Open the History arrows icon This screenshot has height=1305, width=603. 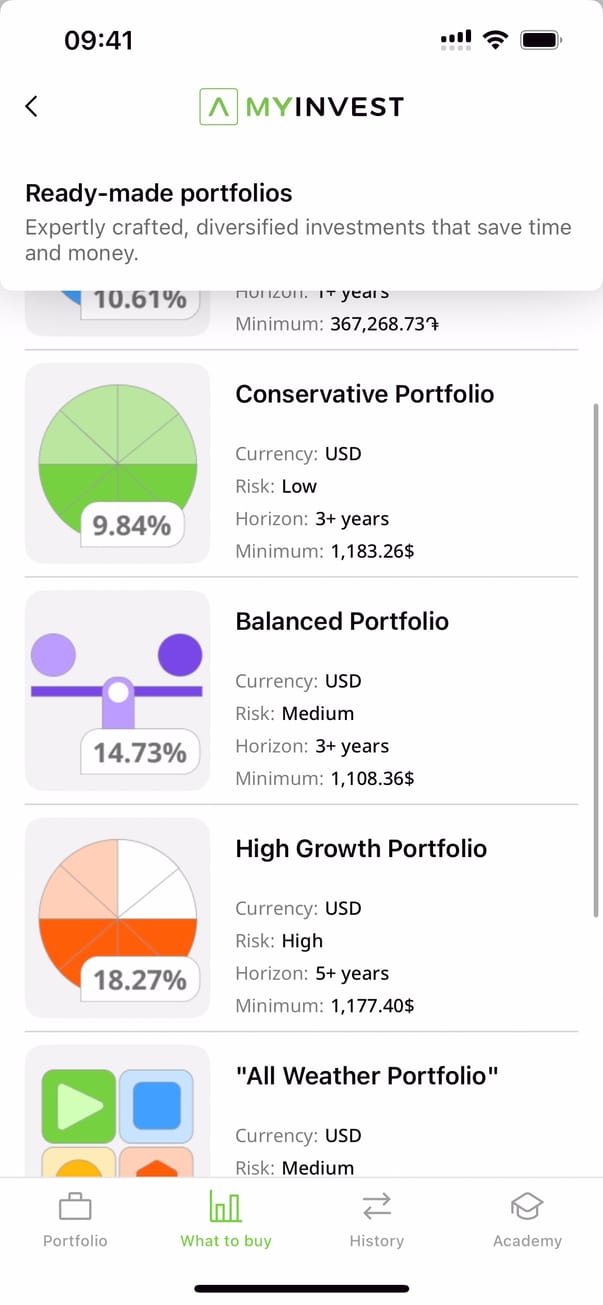click(x=377, y=1207)
